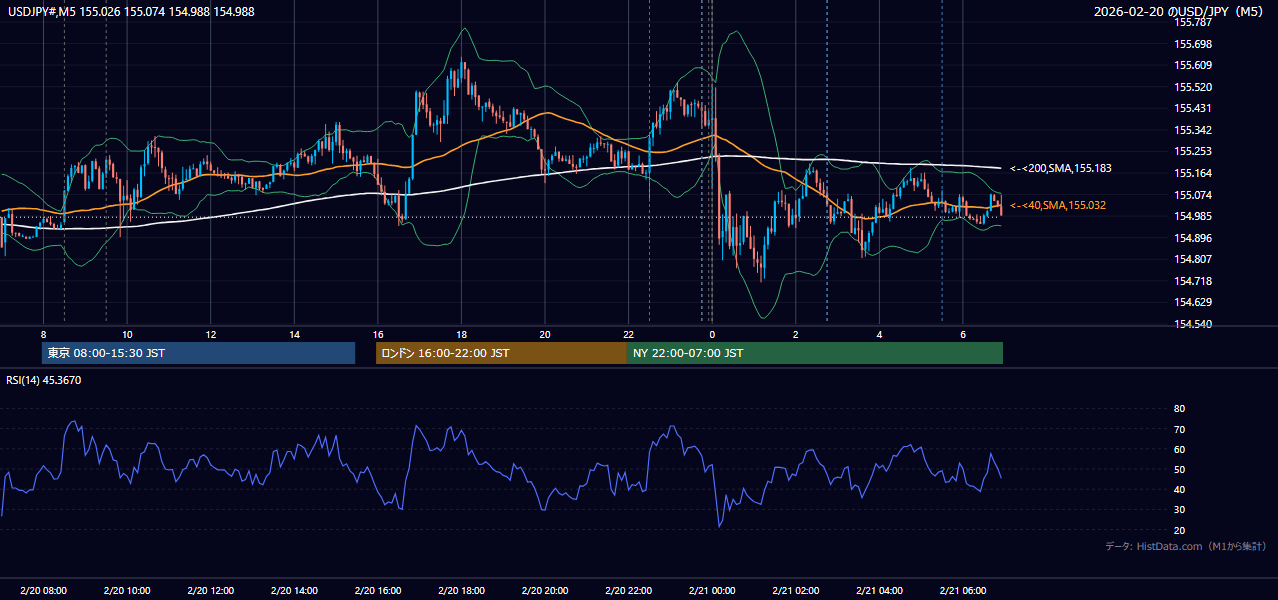Click the 2/21 00:00 time label
Screen dimensions: 1278x600
click(x=712, y=591)
